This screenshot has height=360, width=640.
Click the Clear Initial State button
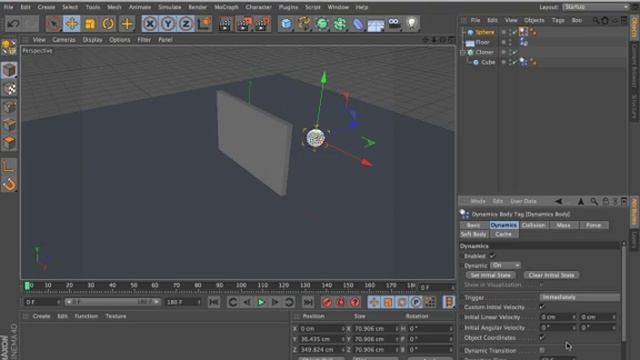(551, 275)
